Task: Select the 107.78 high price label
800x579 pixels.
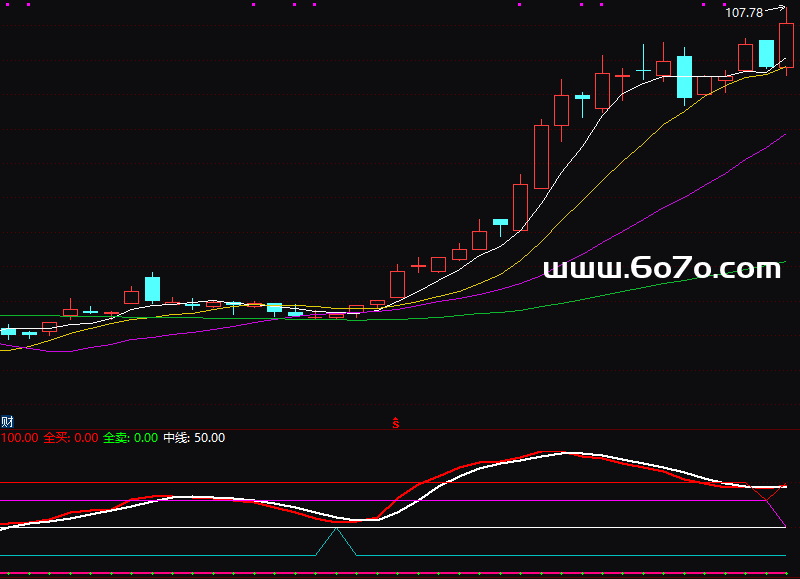Action: click(x=744, y=13)
